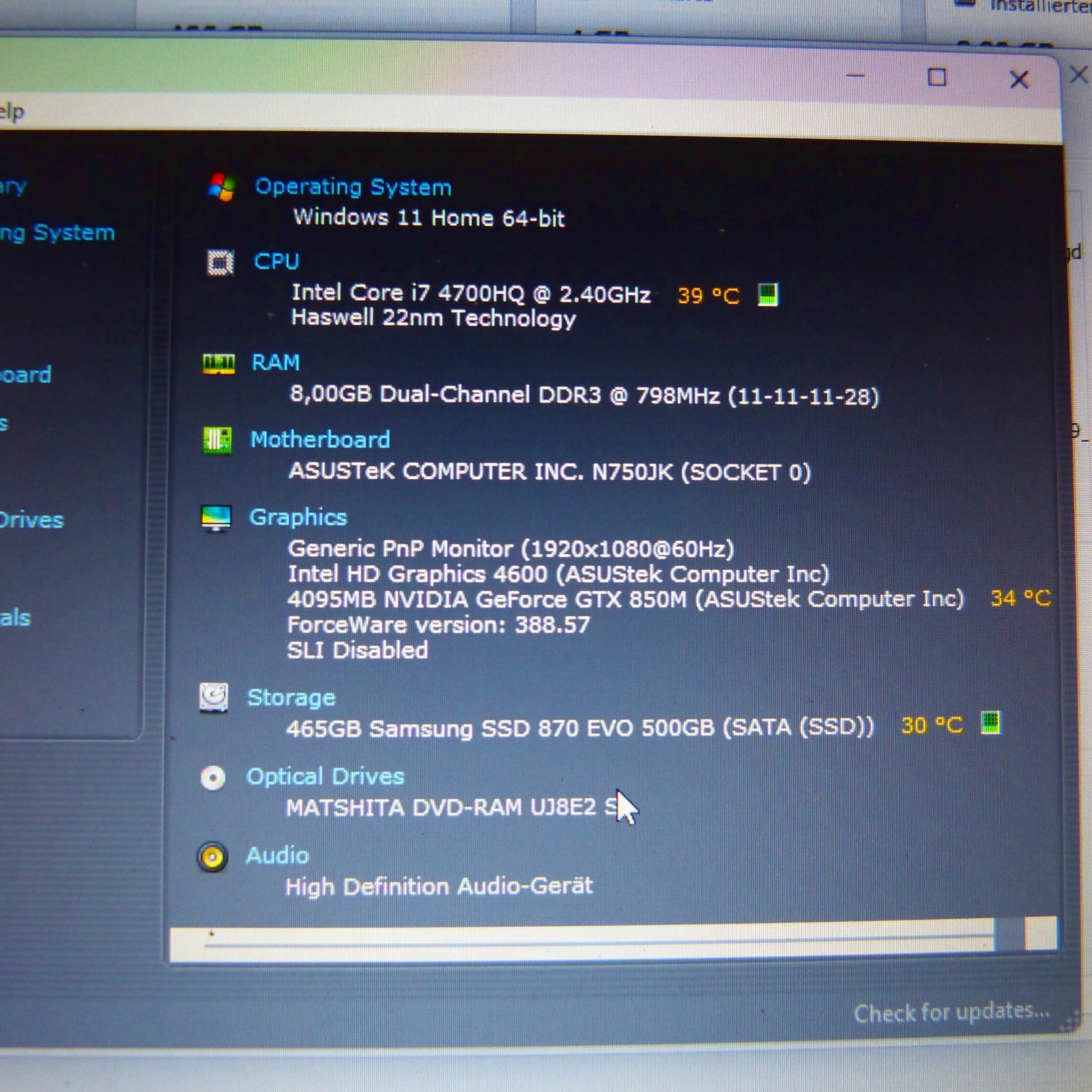The height and width of the screenshot is (1092, 1092).
Task: Click the CPU chip icon
Action: coord(220,262)
